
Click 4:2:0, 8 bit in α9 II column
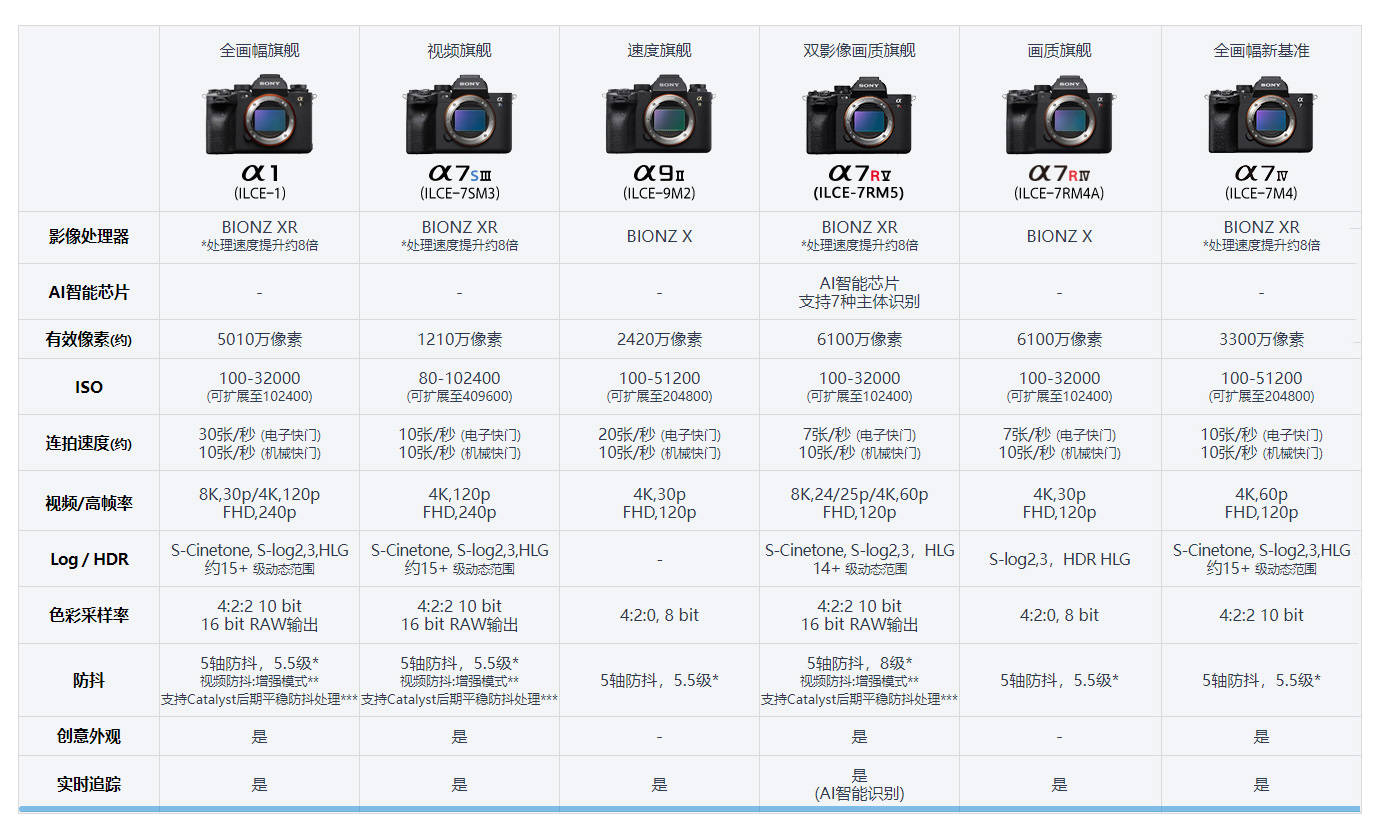point(659,615)
